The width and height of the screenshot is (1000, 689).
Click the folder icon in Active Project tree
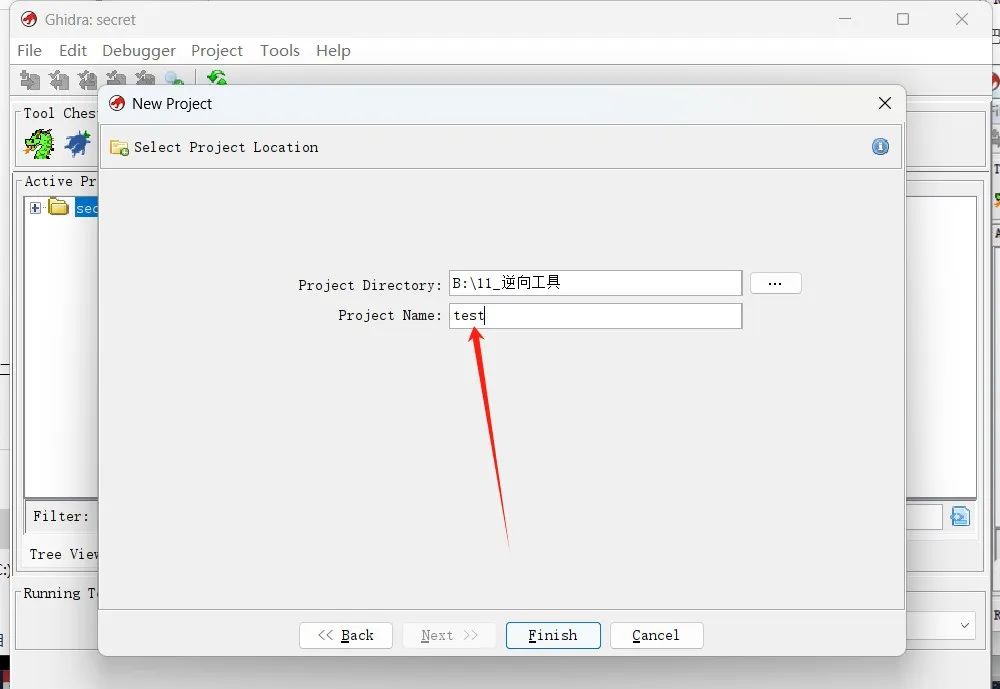(x=59, y=207)
